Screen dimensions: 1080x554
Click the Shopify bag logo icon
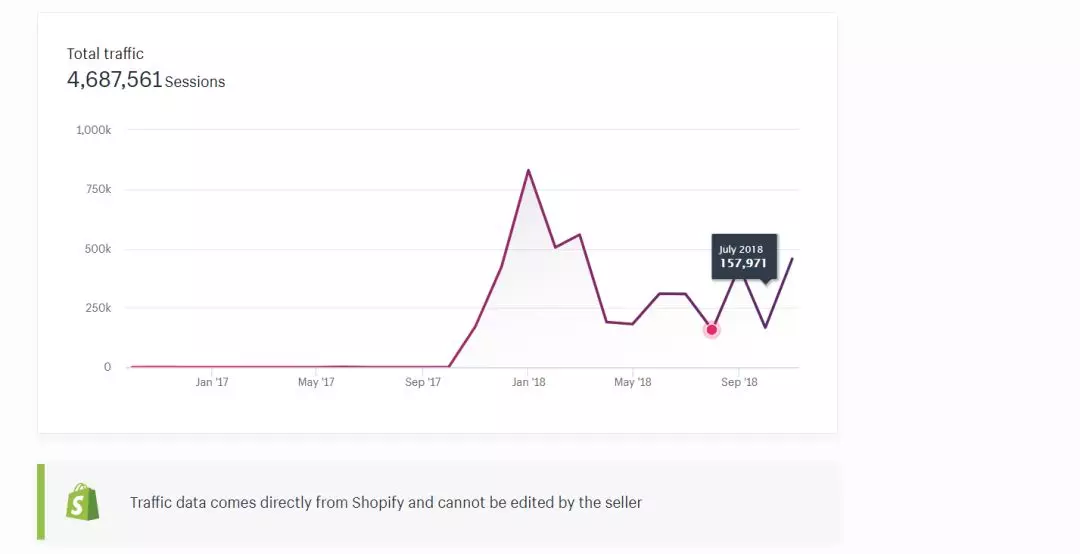coord(82,502)
